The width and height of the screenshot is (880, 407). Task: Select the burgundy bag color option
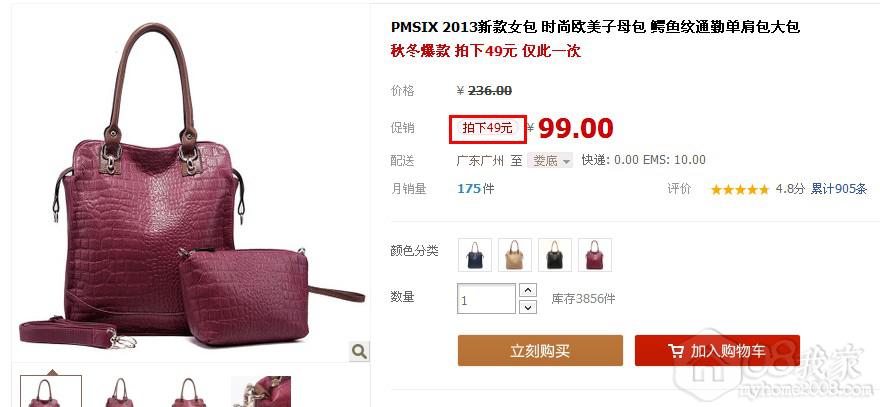[x=595, y=255]
